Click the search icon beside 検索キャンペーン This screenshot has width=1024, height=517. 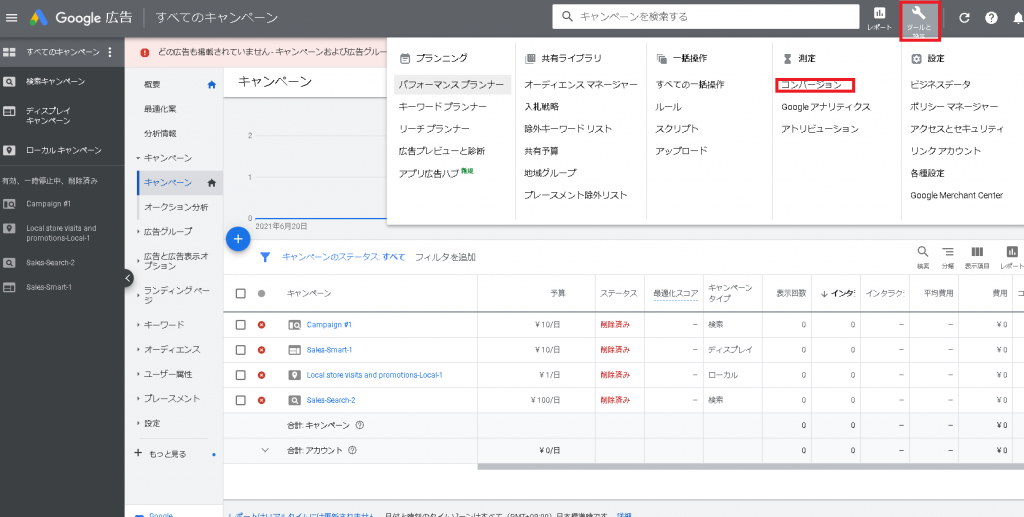pos(9,82)
